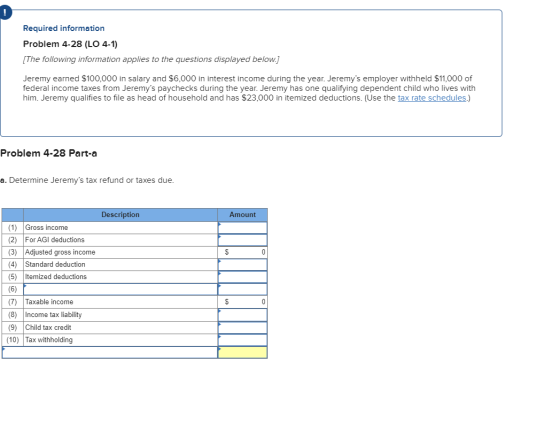The height and width of the screenshot is (424, 560).
Task: Select the Gross income amount field
Action: click(x=242, y=228)
